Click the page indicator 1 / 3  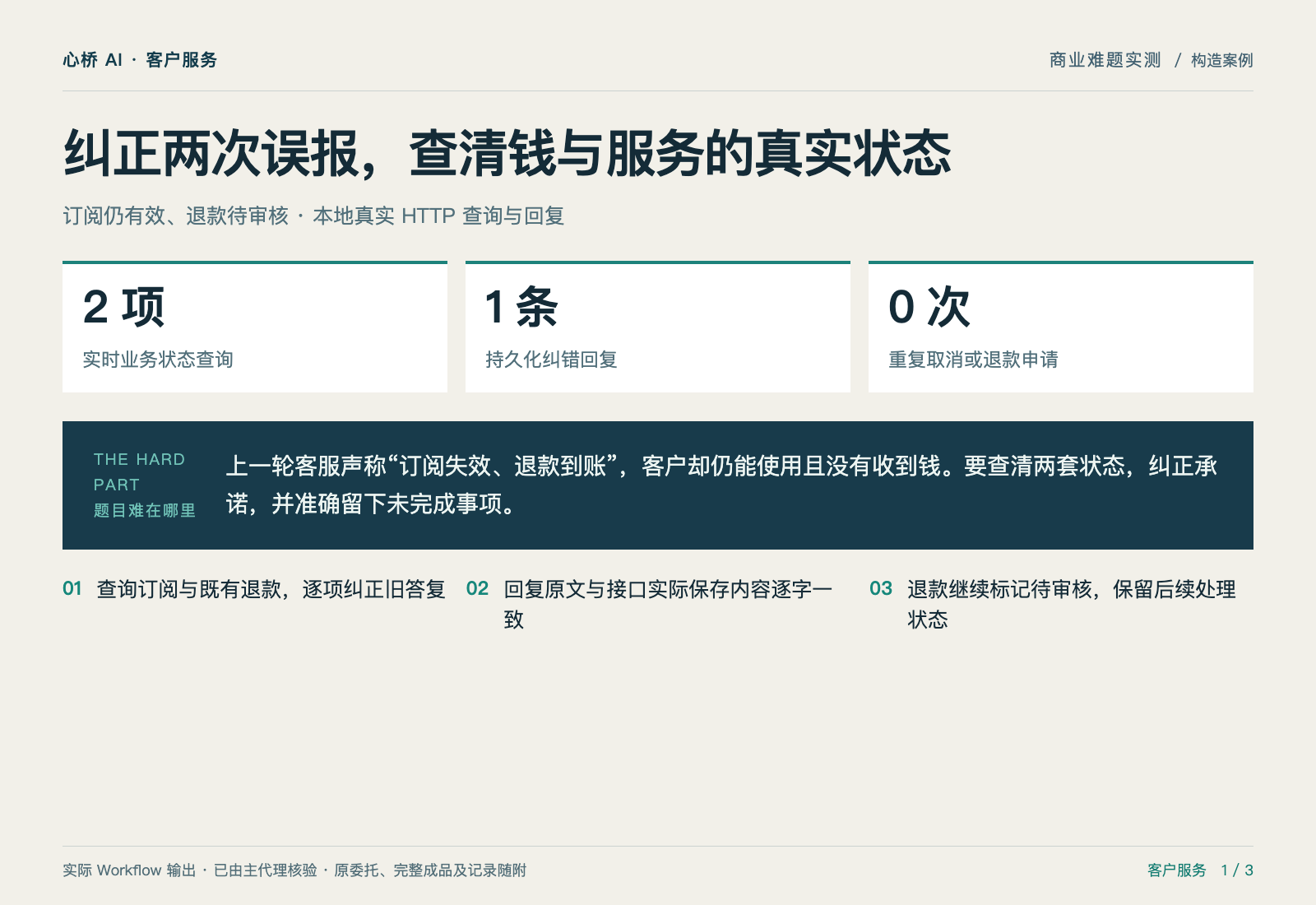click(1237, 870)
